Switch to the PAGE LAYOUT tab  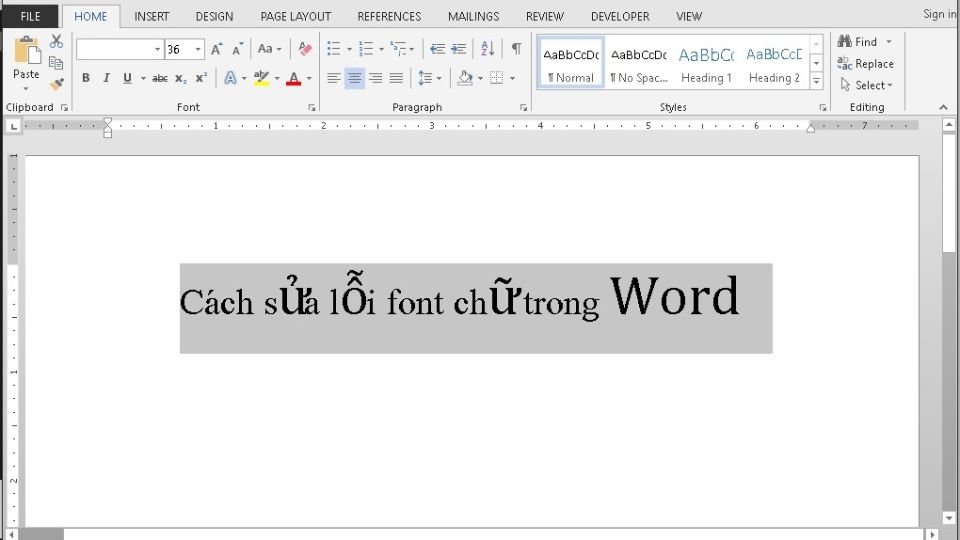tap(296, 17)
